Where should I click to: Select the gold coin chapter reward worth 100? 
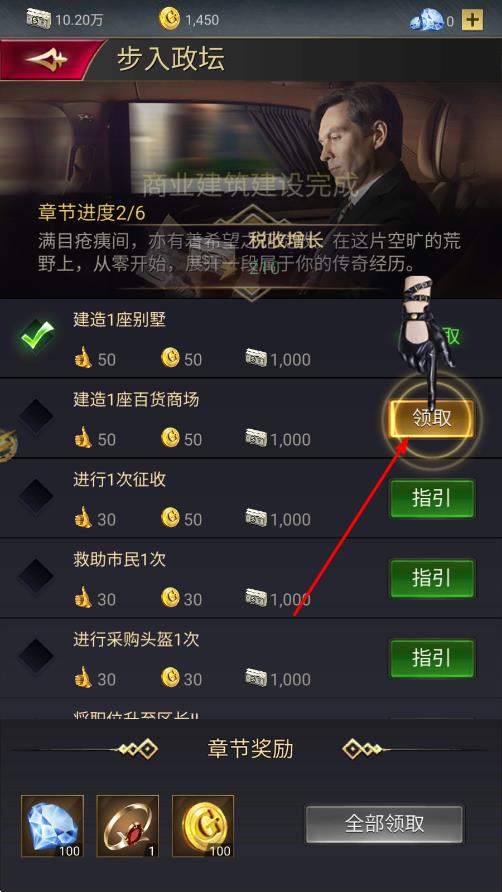click(x=203, y=827)
